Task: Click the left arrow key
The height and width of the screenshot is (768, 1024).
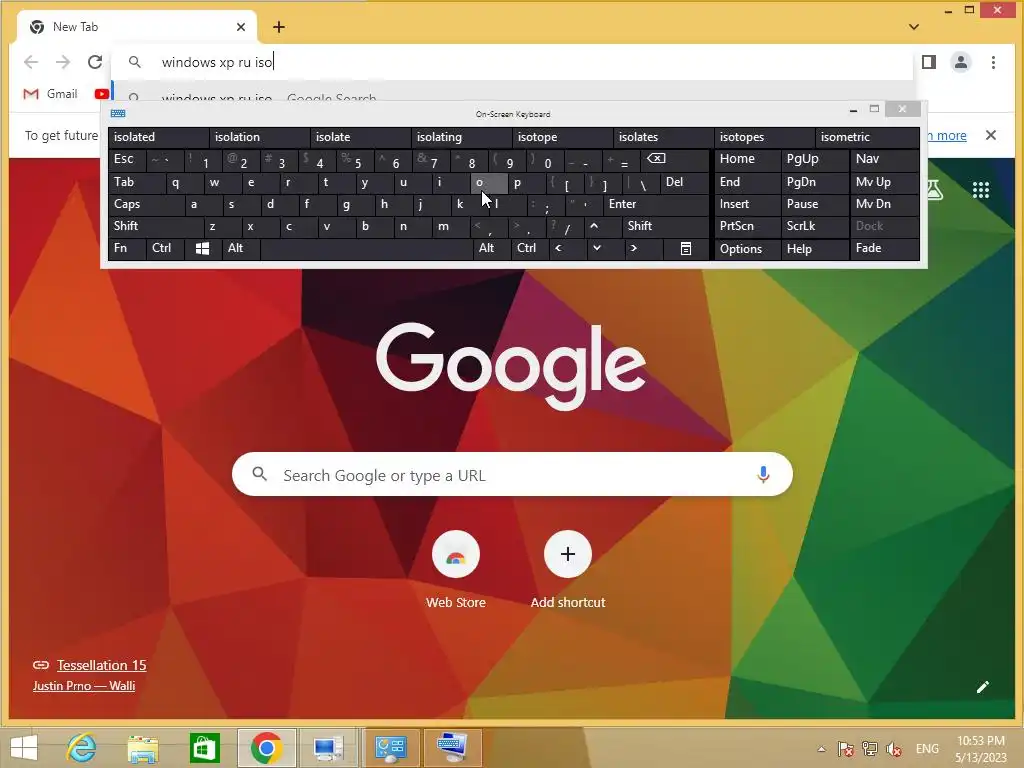Action: click(558, 249)
